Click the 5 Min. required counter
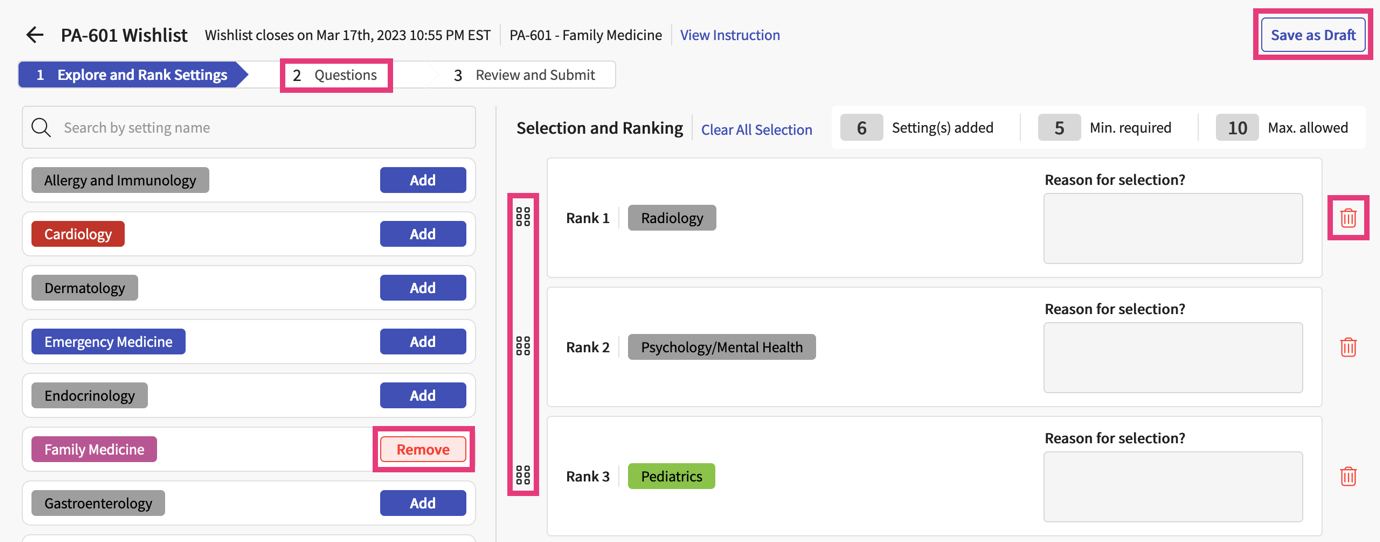The image size is (1380, 542). pyautogui.click(x=1105, y=128)
